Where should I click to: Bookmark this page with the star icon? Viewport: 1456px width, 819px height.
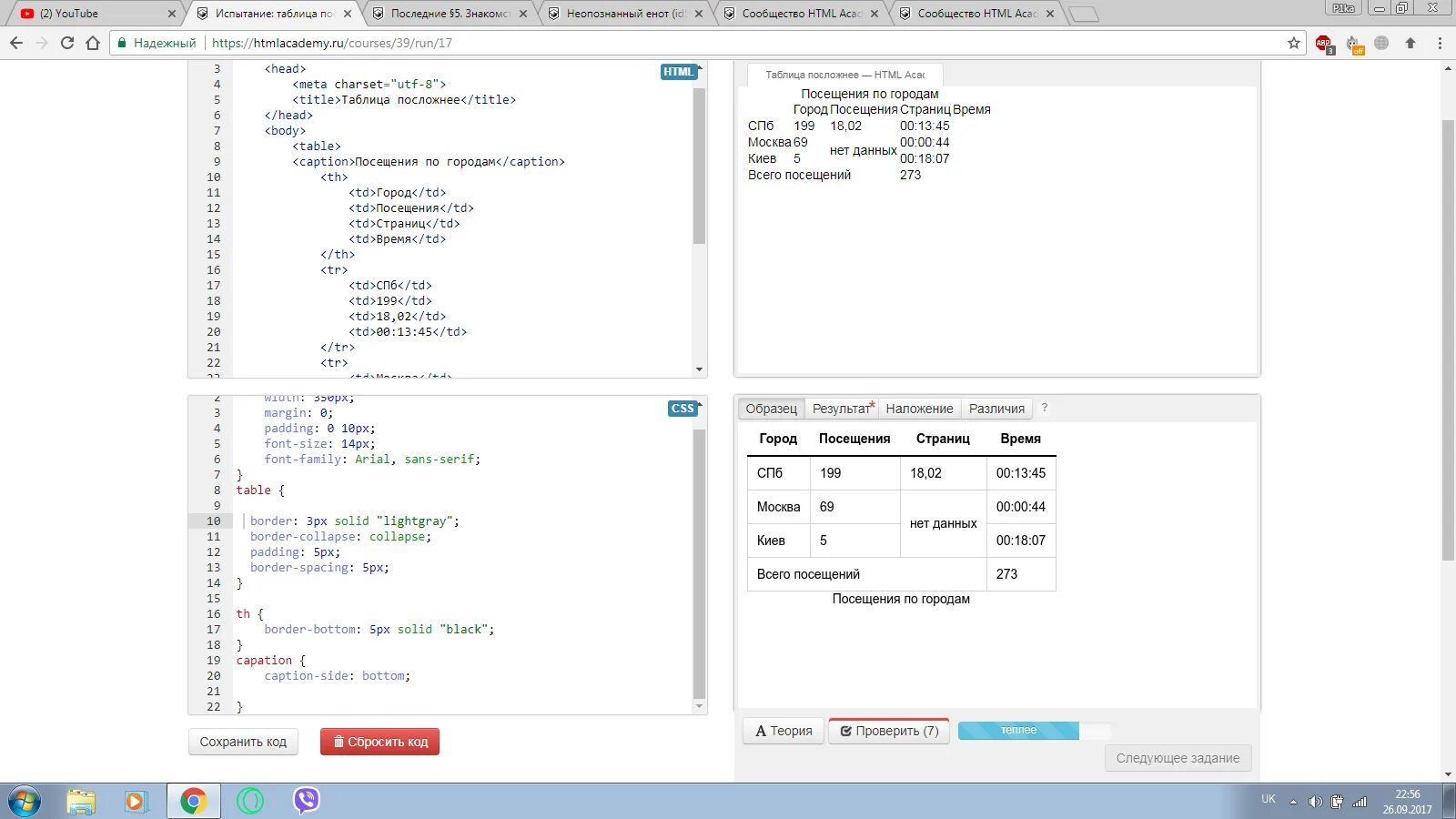[1294, 43]
